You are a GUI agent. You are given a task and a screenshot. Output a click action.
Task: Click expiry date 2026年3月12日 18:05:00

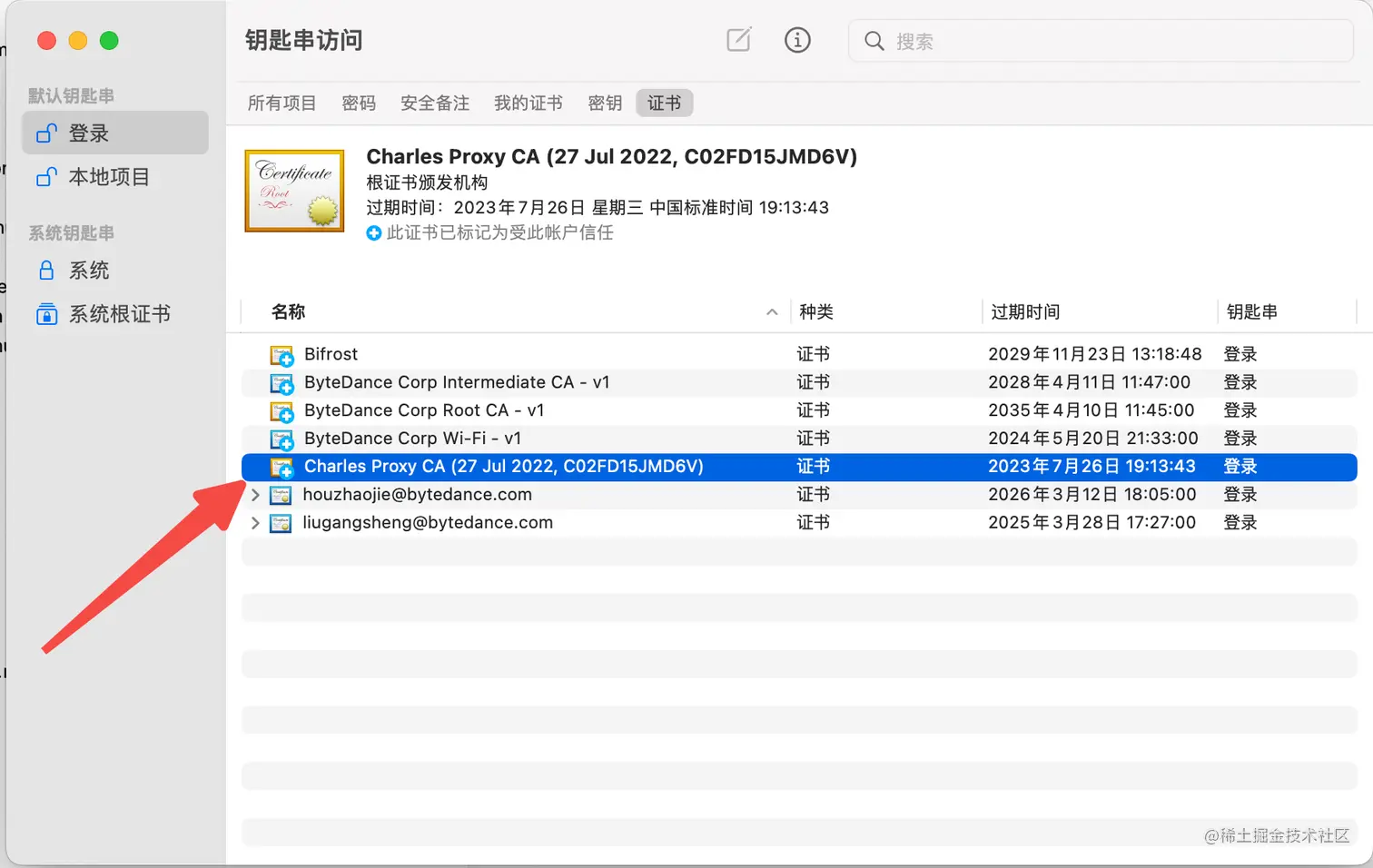coord(1092,495)
